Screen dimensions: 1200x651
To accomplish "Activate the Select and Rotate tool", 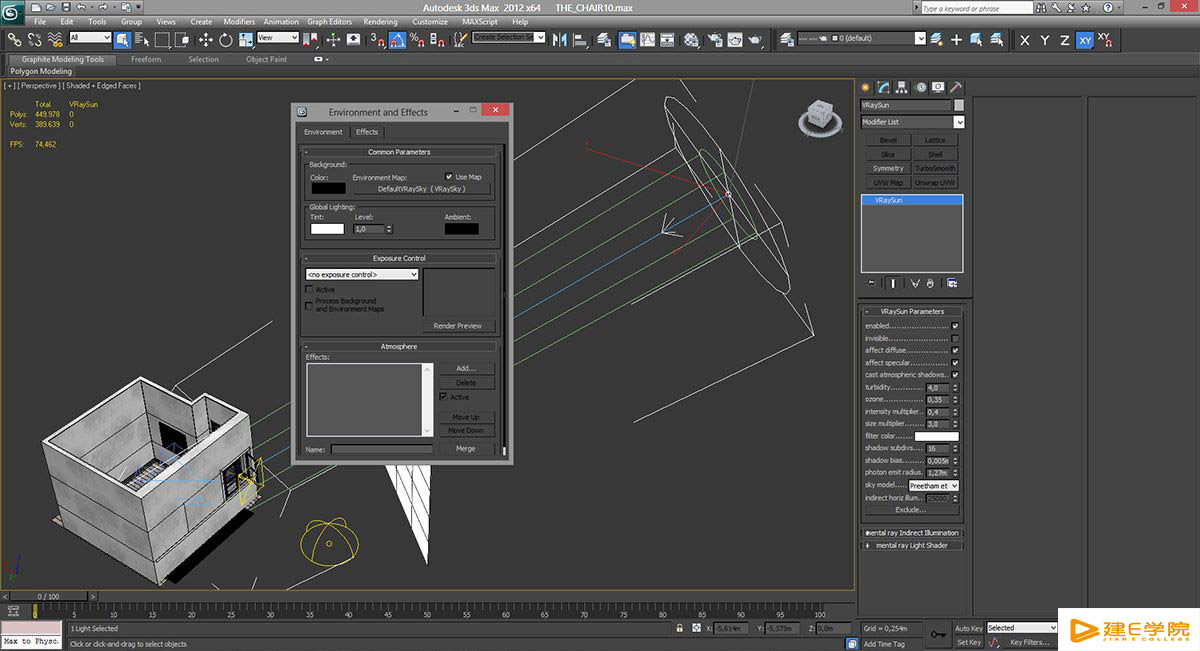I will point(226,40).
